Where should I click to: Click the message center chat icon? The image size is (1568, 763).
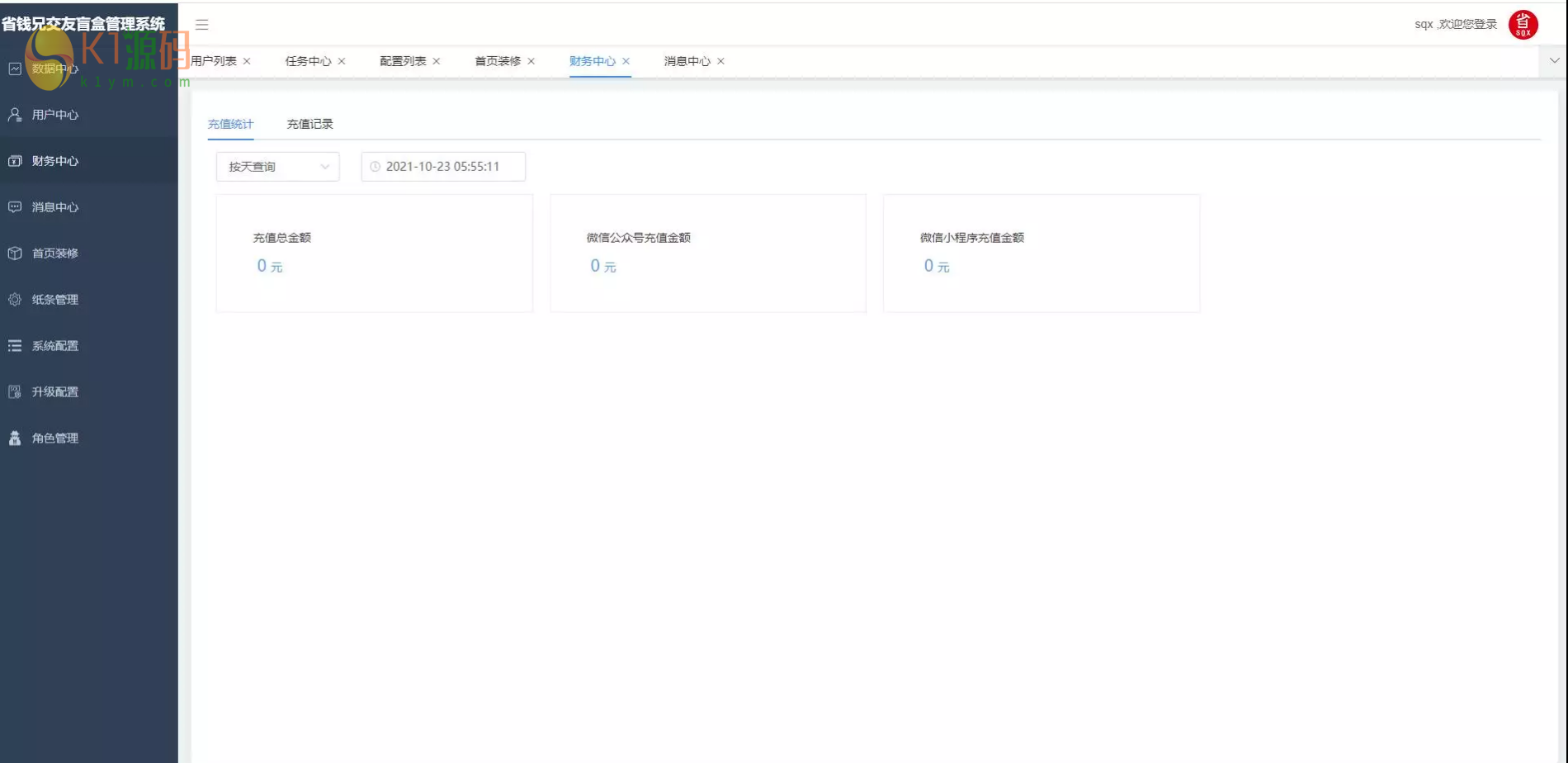point(15,207)
